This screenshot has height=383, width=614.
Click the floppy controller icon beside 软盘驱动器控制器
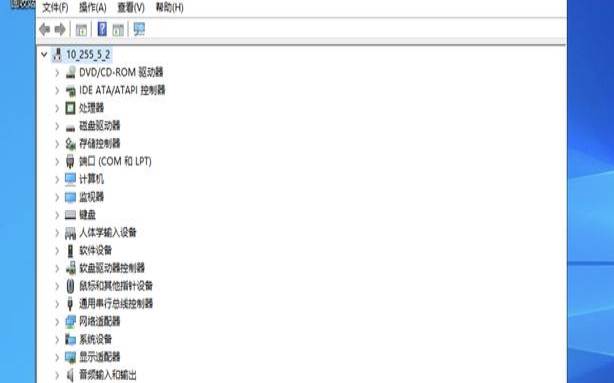pos(70,268)
